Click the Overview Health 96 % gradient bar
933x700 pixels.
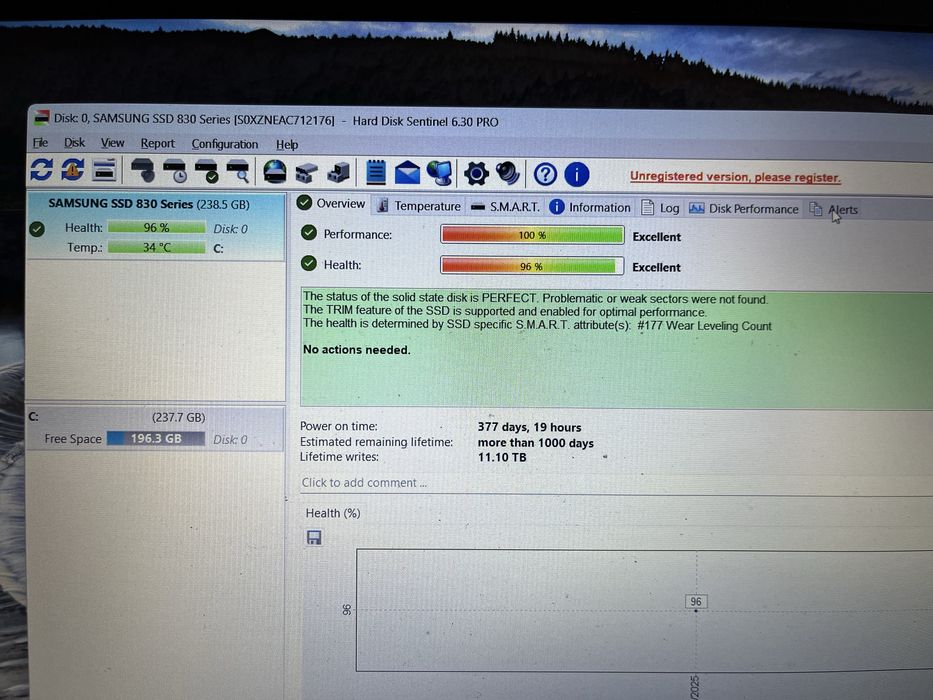point(532,266)
